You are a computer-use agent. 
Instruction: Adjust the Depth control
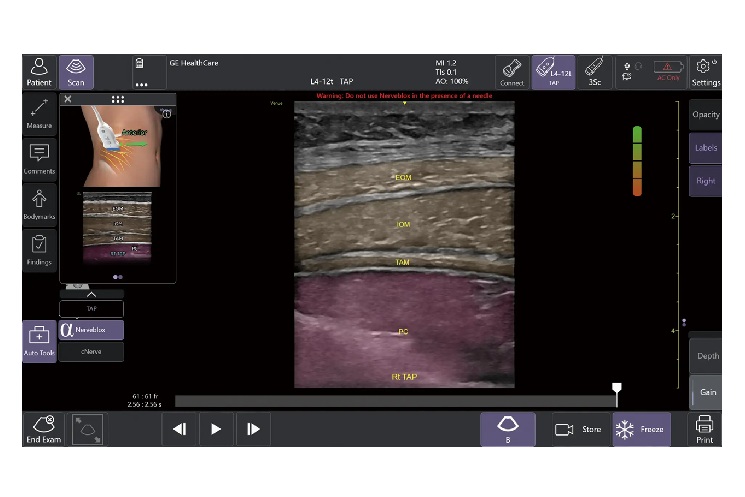706,356
